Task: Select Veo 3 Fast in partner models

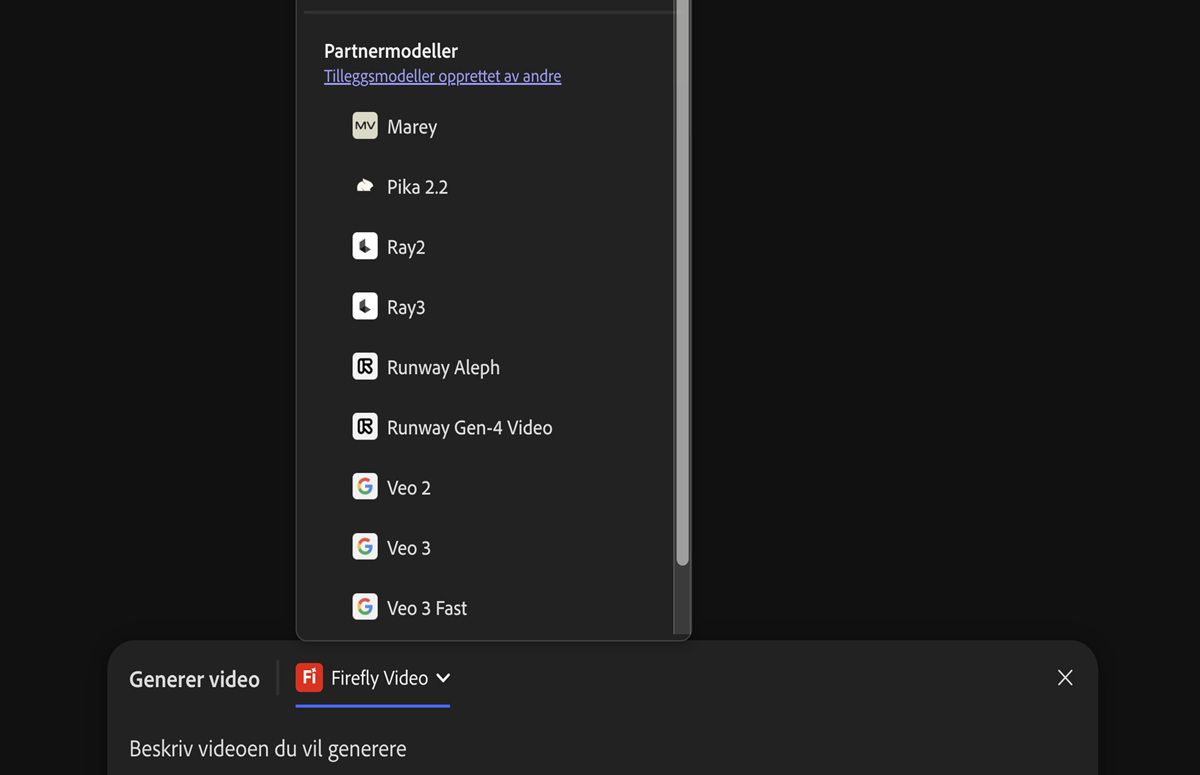Action: (427, 608)
